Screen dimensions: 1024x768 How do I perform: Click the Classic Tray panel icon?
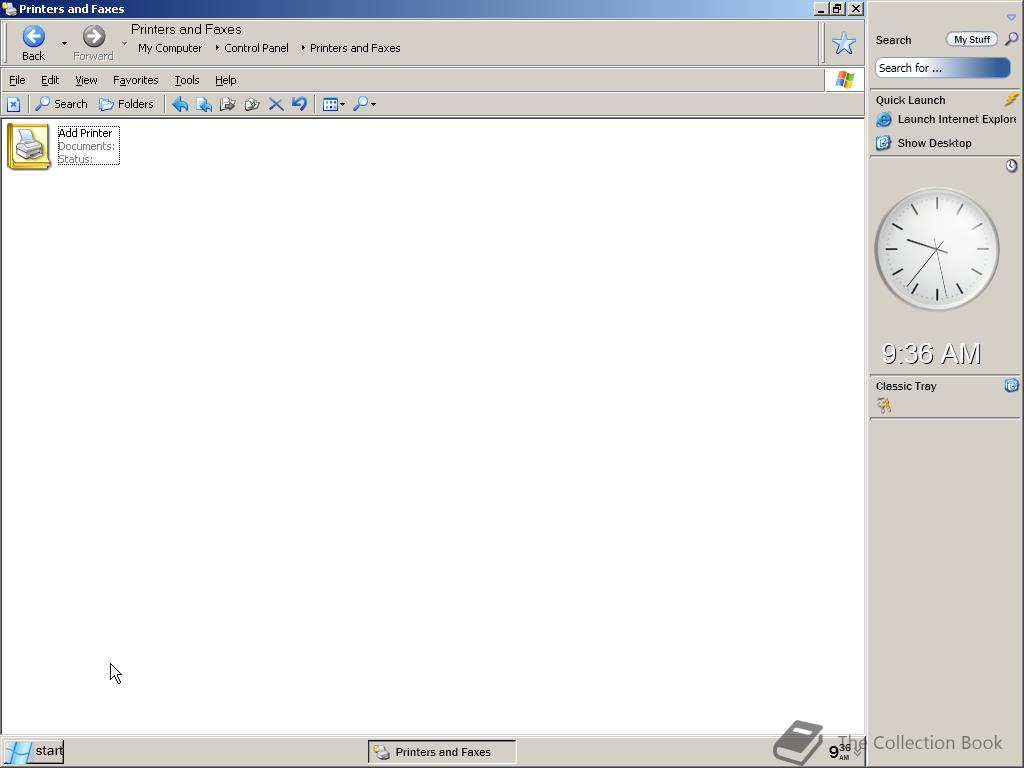tap(1011, 385)
